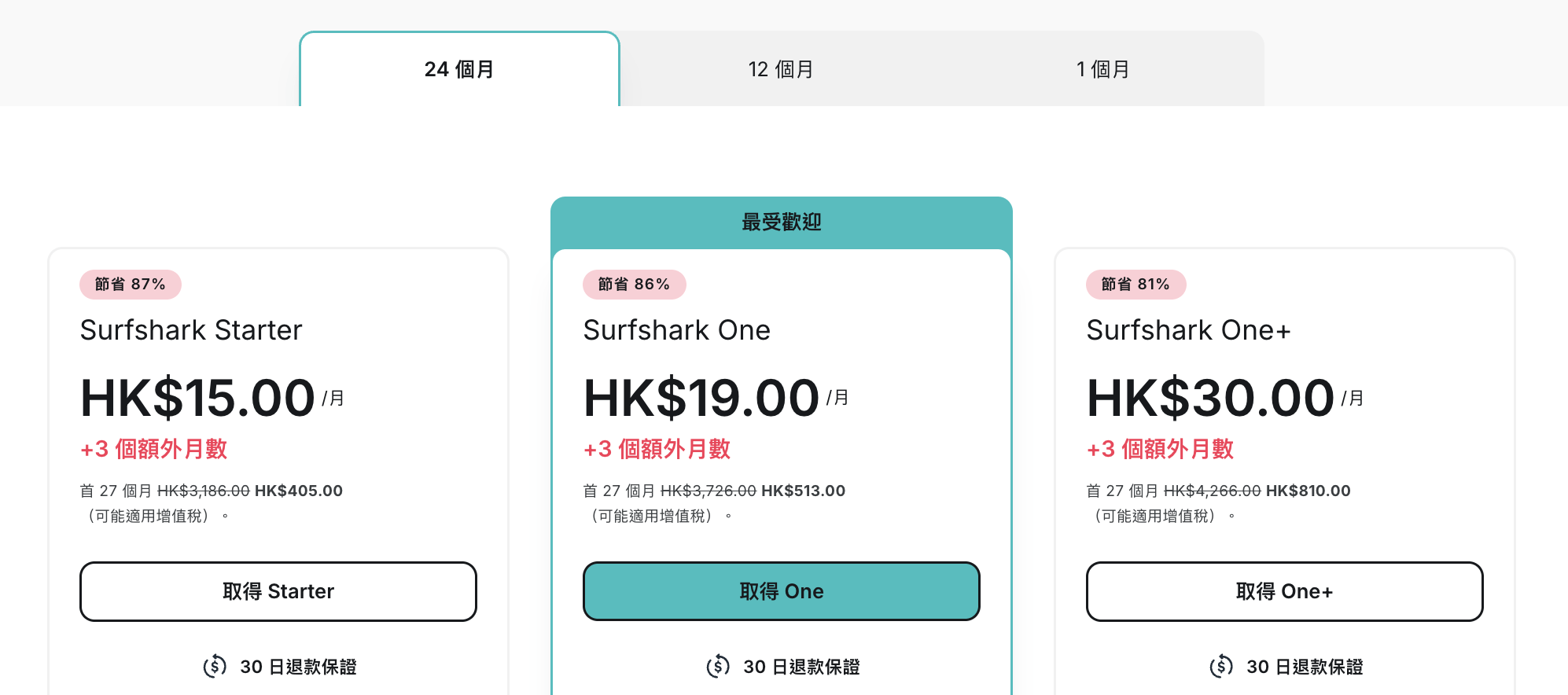This screenshot has height=695, width=1568.
Task: Click the Surfshark One plan title
Action: 676,330
